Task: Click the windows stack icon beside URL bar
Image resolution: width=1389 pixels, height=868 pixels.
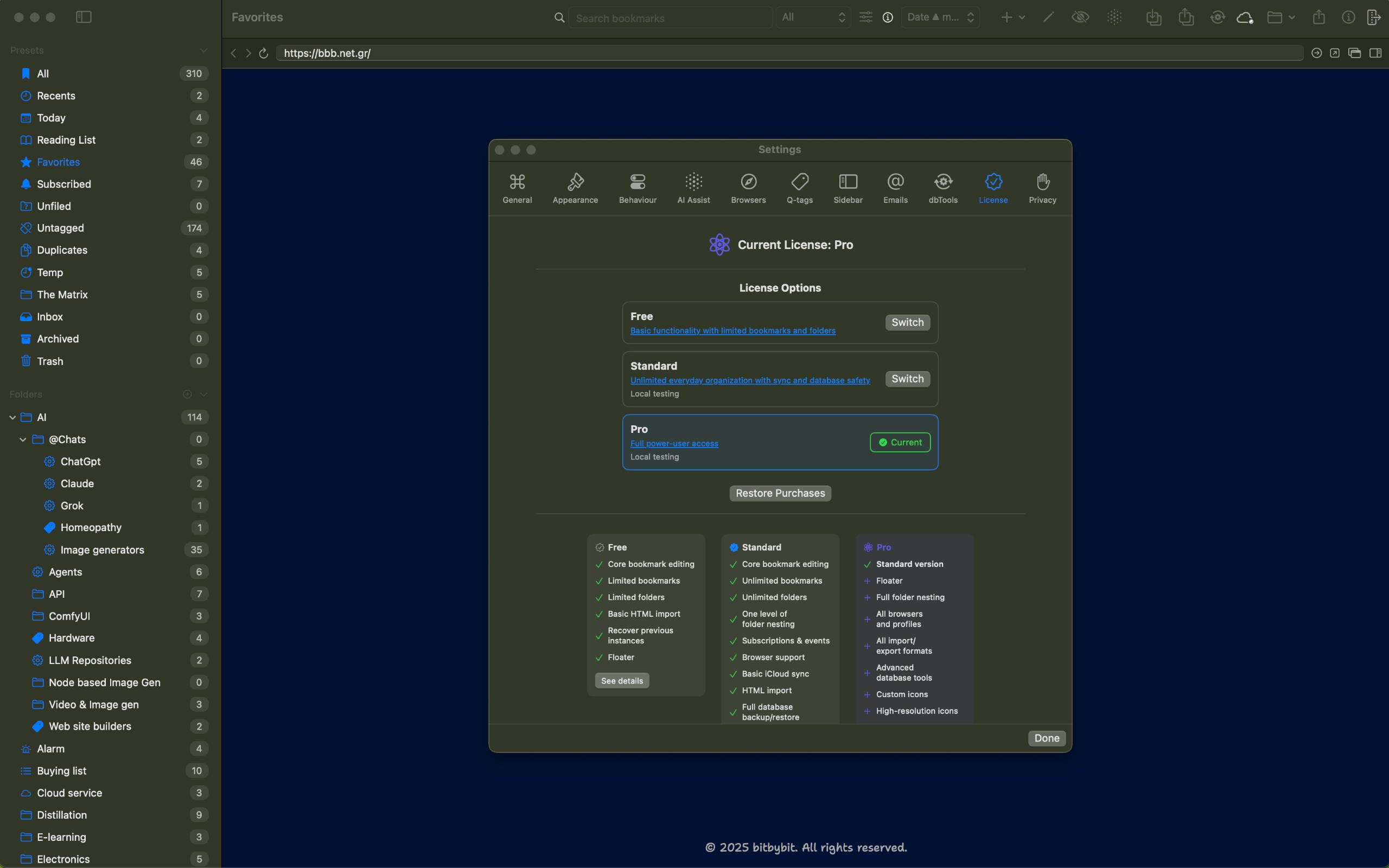Action: pyautogui.click(x=1355, y=53)
